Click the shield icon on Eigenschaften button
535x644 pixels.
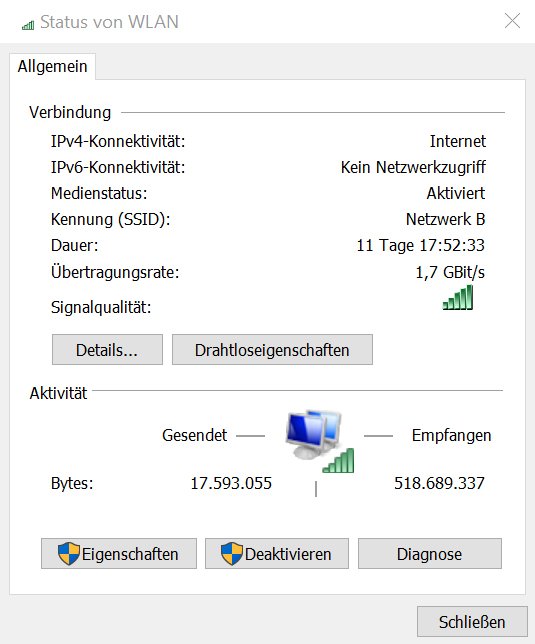pos(69,554)
